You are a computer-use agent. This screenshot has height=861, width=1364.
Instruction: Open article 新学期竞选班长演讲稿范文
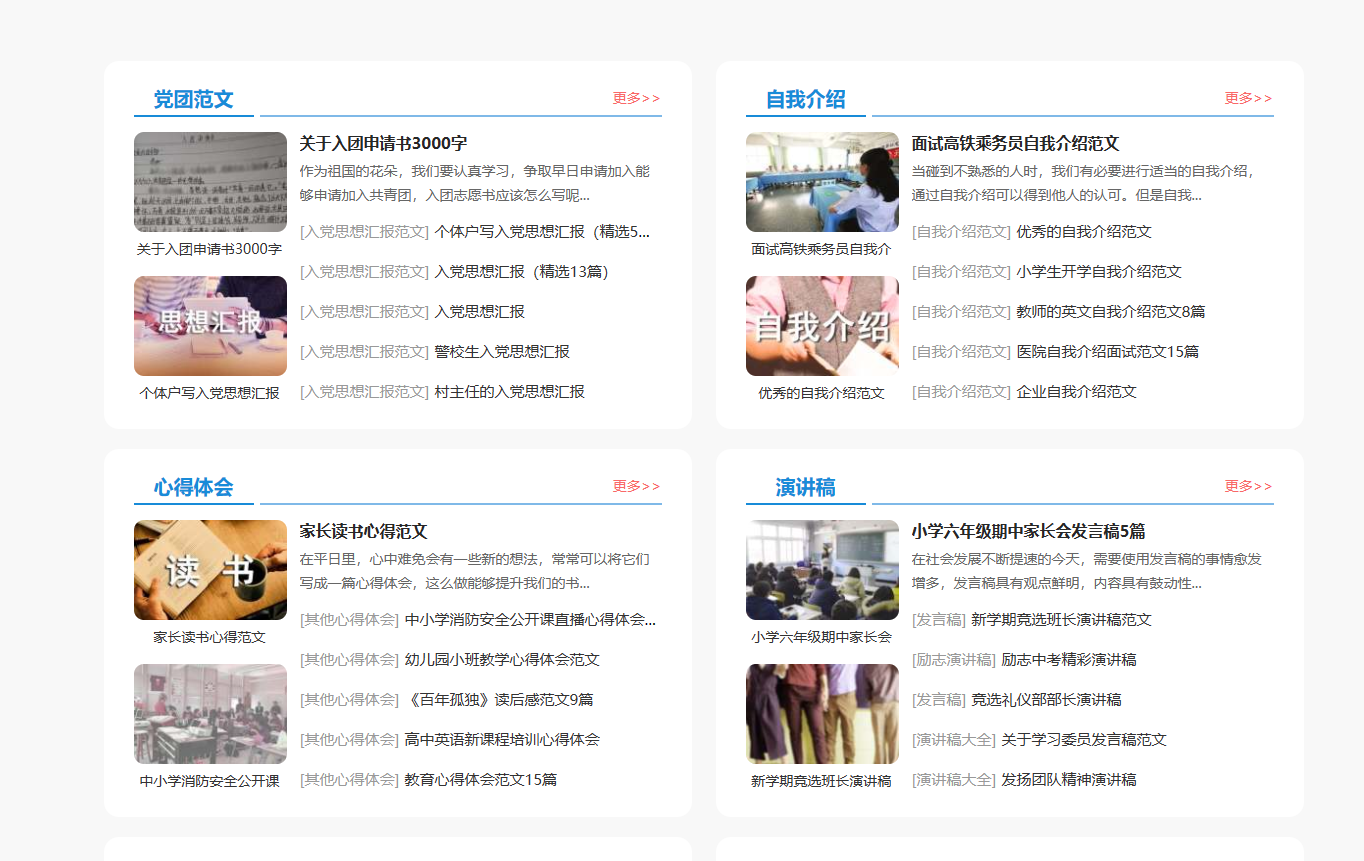(x=1061, y=620)
